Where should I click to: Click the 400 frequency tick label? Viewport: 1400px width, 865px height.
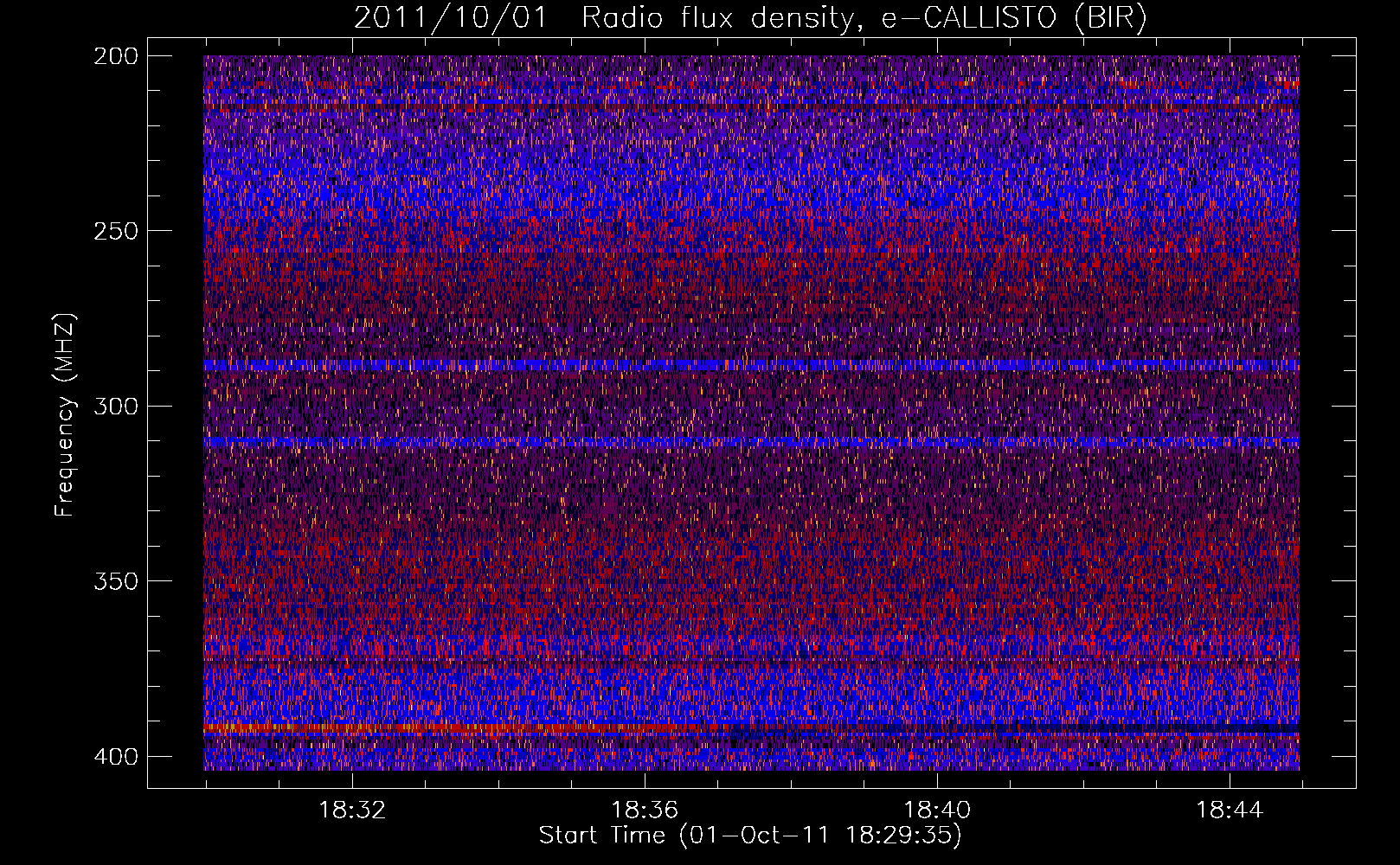115,756
